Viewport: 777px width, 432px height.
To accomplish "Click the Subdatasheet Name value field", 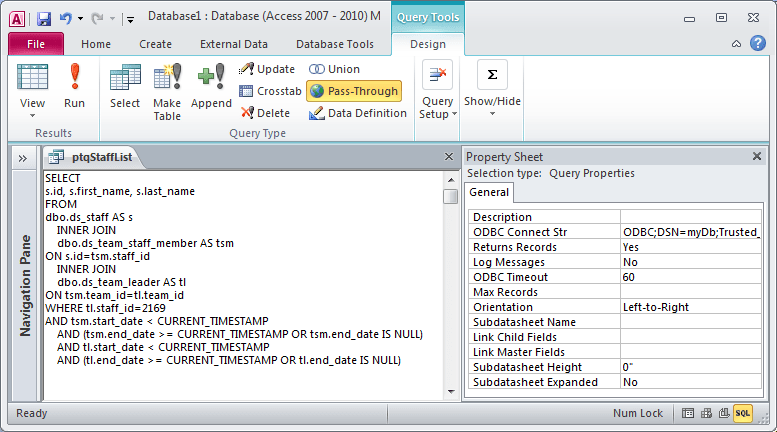I will (x=691, y=322).
